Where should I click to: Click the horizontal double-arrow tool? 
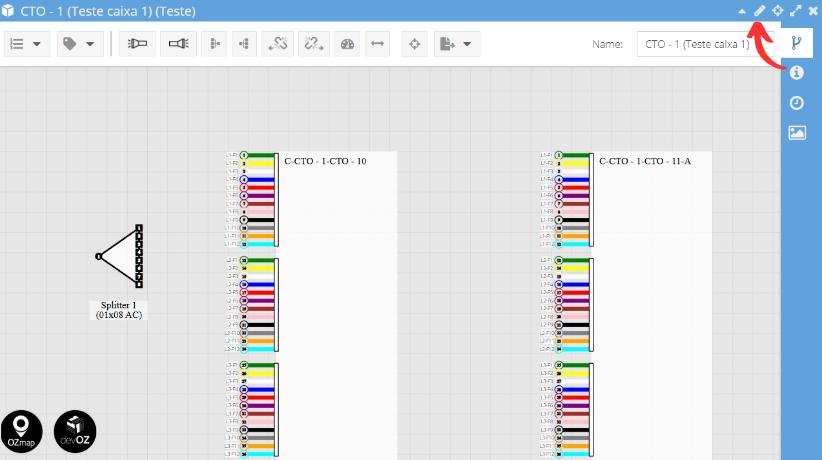[377, 44]
